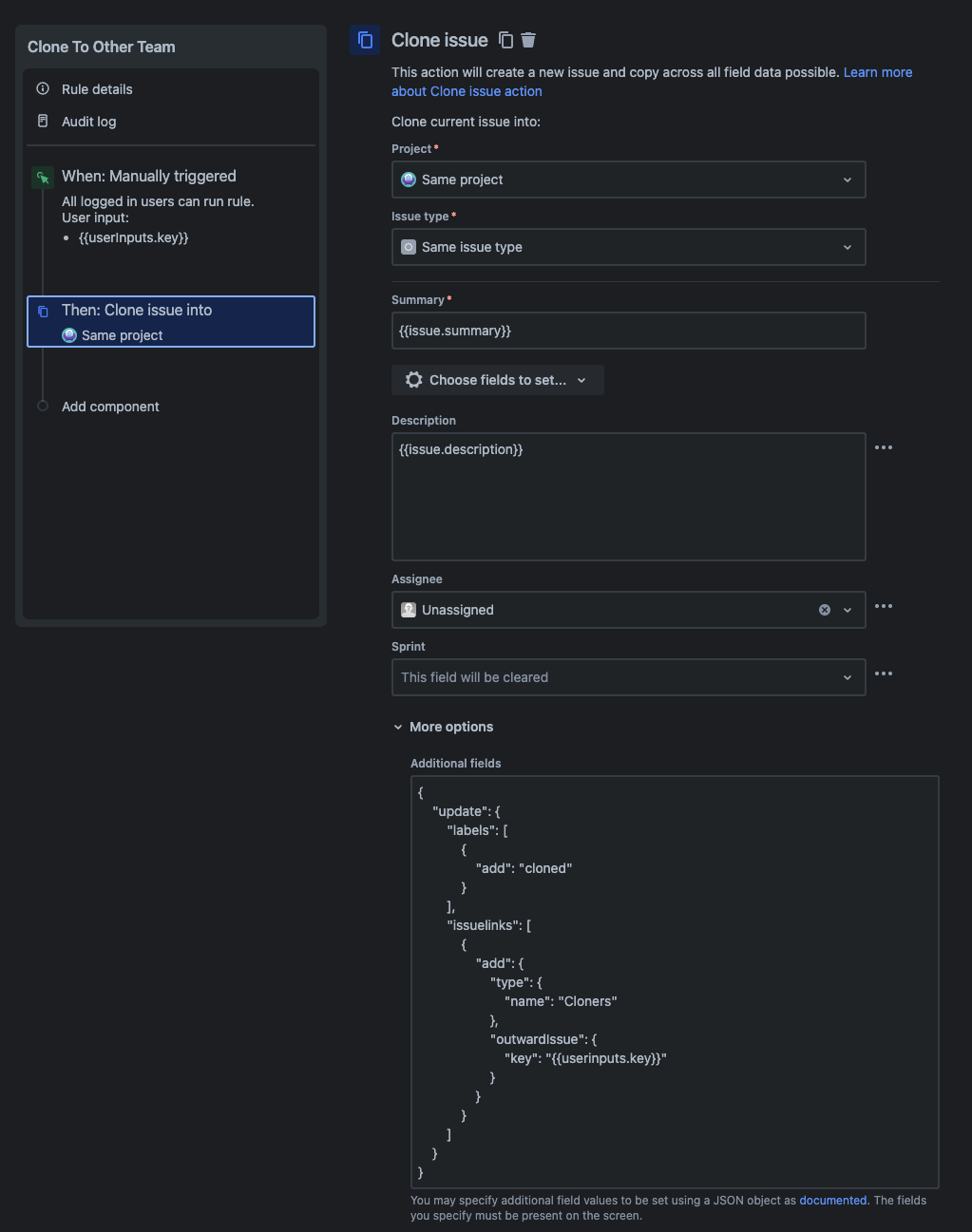
Task: Click Add component in the rule chain
Action: click(110, 407)
